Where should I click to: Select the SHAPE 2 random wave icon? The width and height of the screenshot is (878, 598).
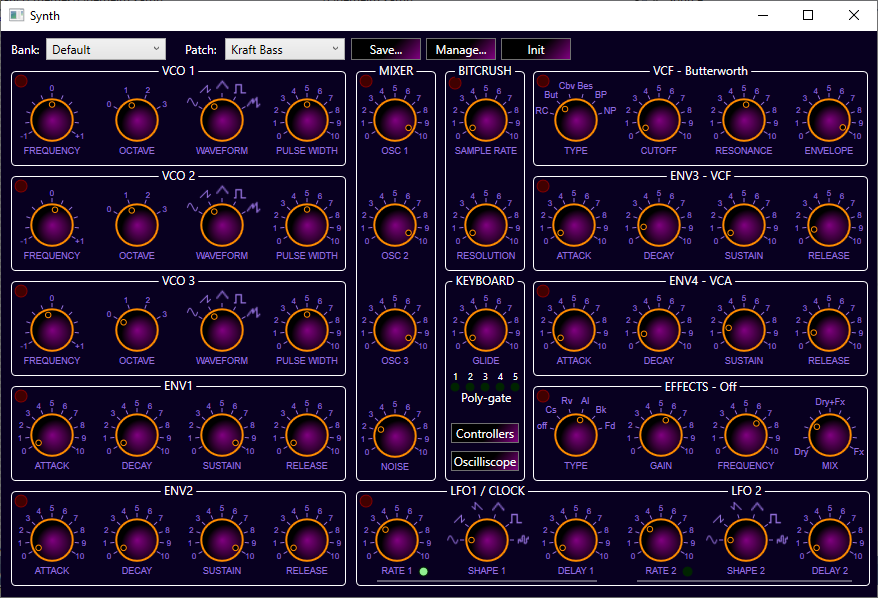[782, 540]
